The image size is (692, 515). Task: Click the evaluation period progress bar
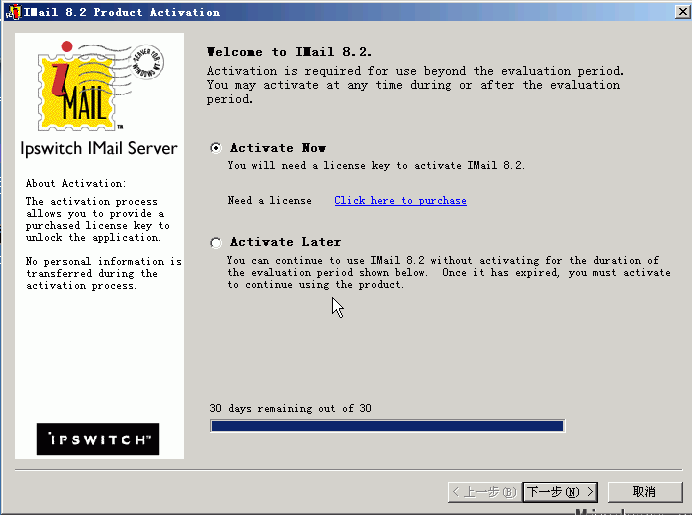pos(387,426)
